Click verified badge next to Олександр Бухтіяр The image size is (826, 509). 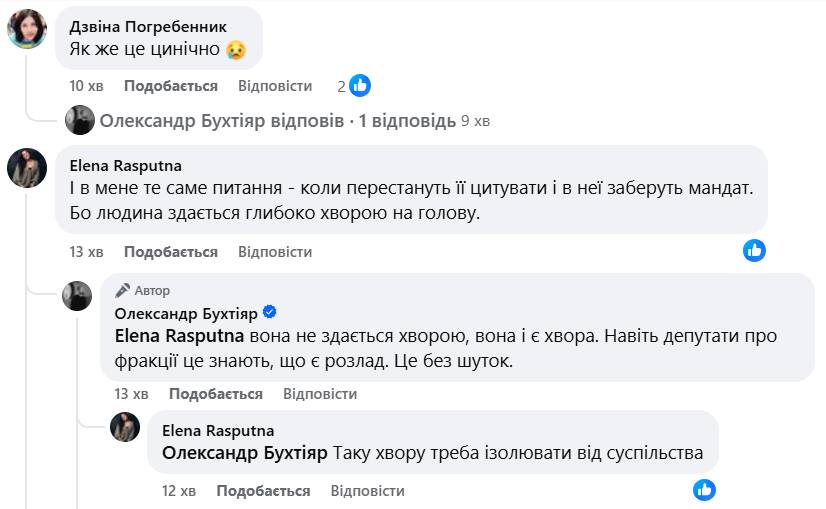point(269,312)
